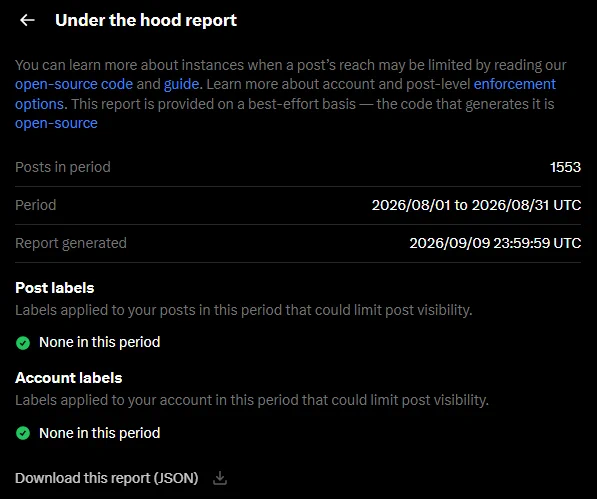Click the "Posts in period" label
This screenshot has height=499, width=597.
[63, 167]
